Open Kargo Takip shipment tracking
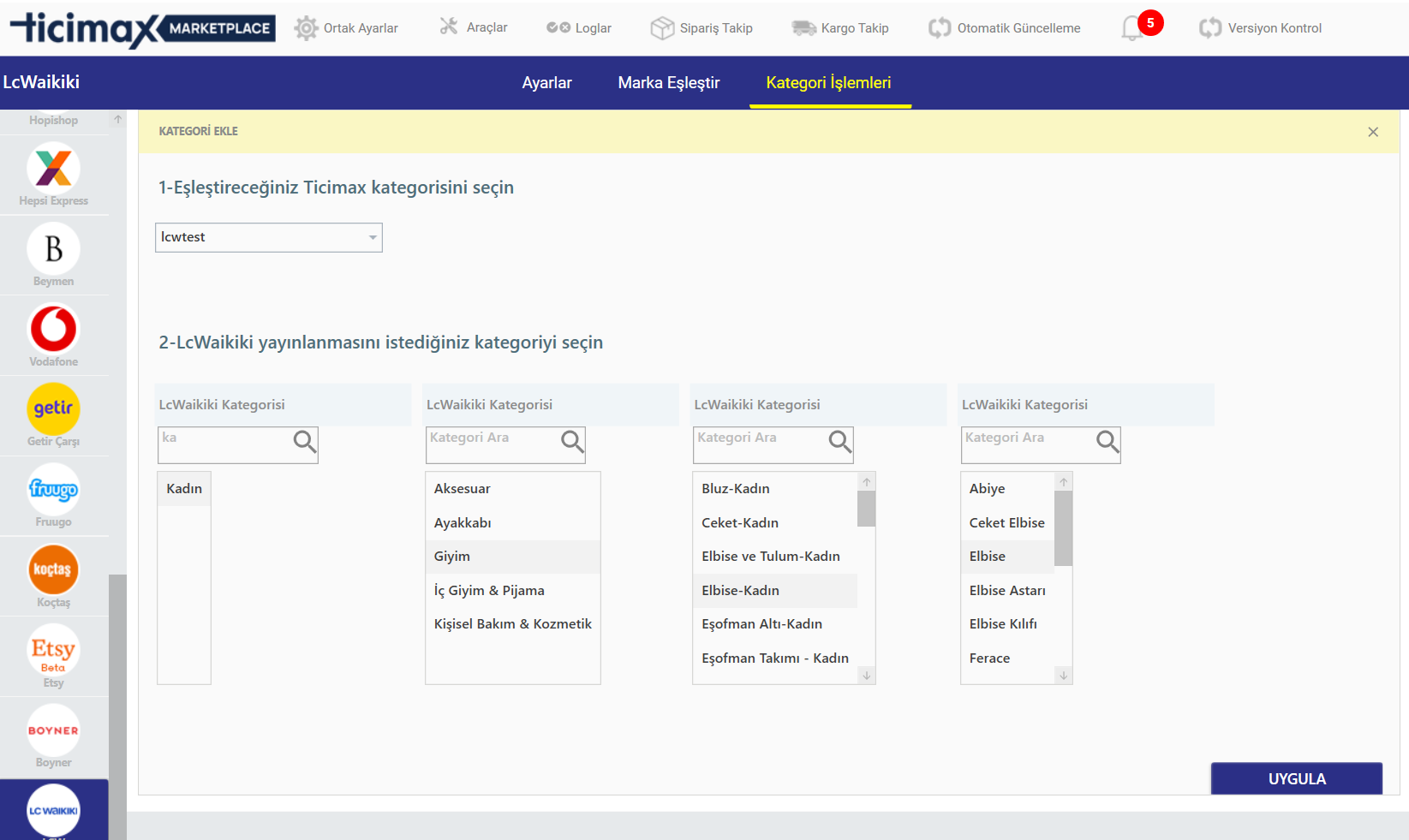 (x=840, y=28)
